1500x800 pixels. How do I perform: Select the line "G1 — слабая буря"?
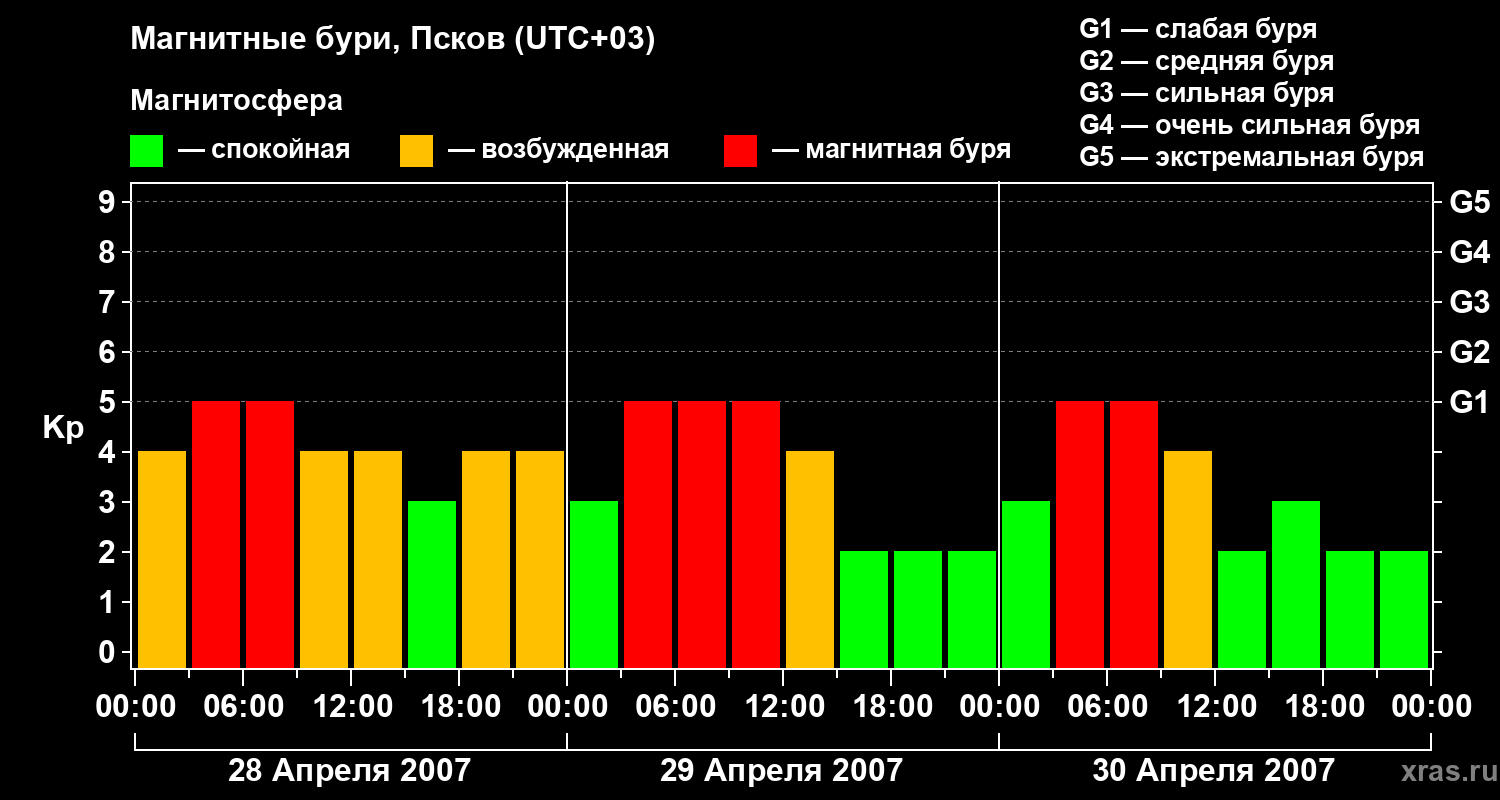pyautogui.click(x=1198, y=29)
